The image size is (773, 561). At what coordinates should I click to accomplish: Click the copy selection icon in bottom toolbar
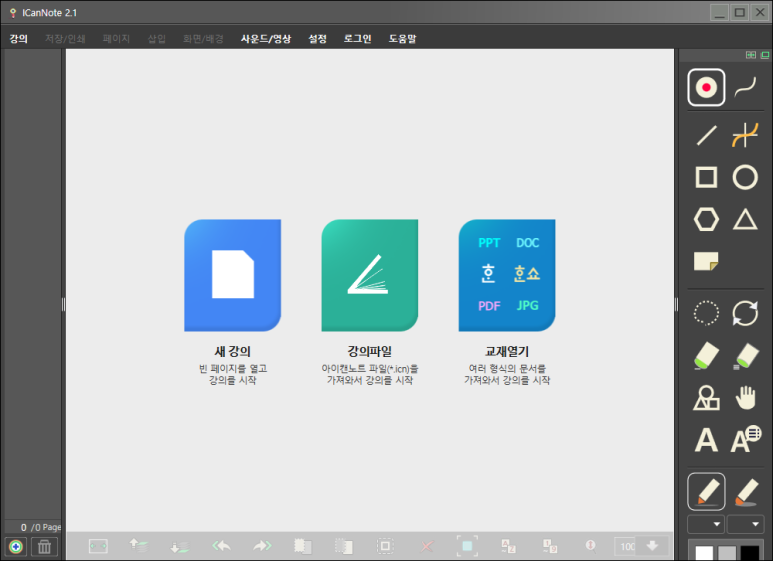pos(303,546)
